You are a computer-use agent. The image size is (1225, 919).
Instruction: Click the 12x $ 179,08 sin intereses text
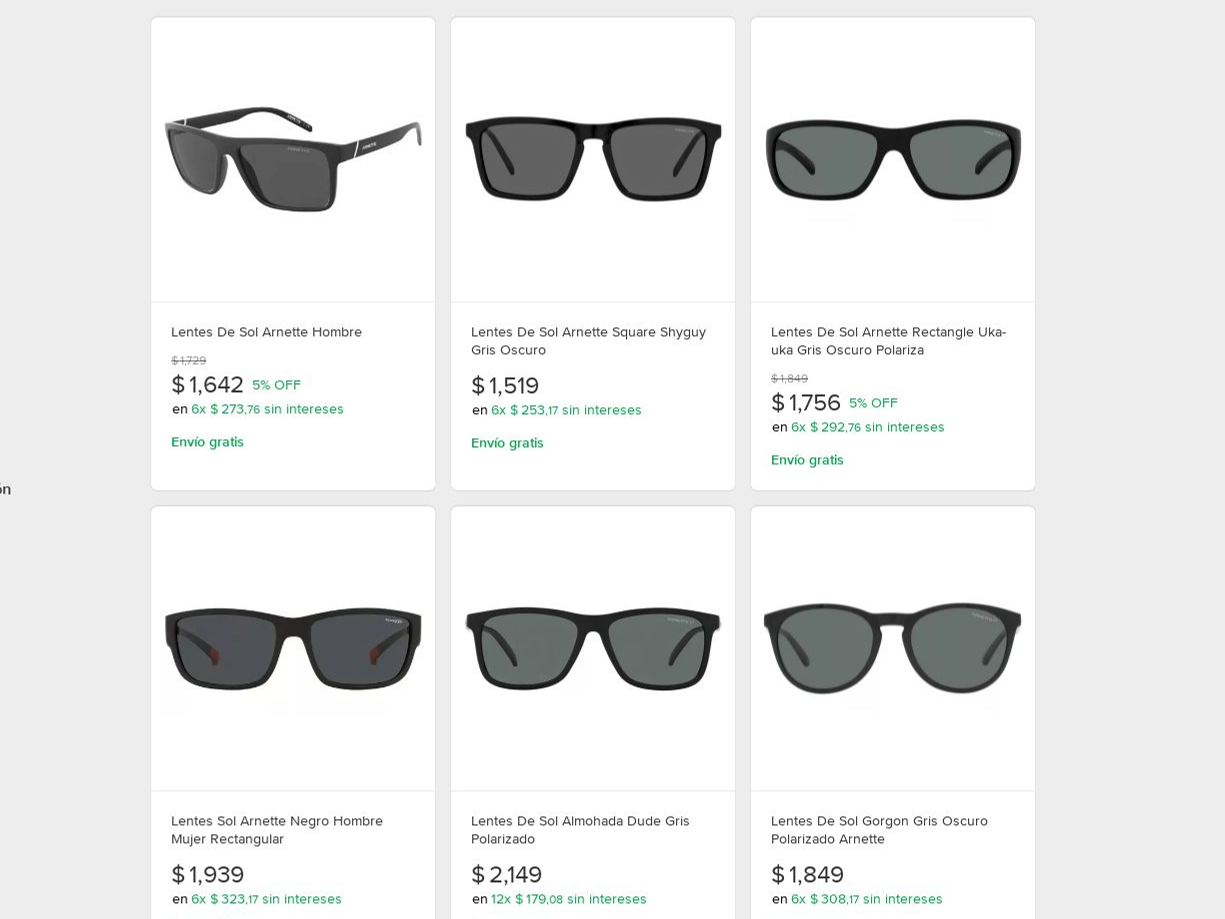569,899
